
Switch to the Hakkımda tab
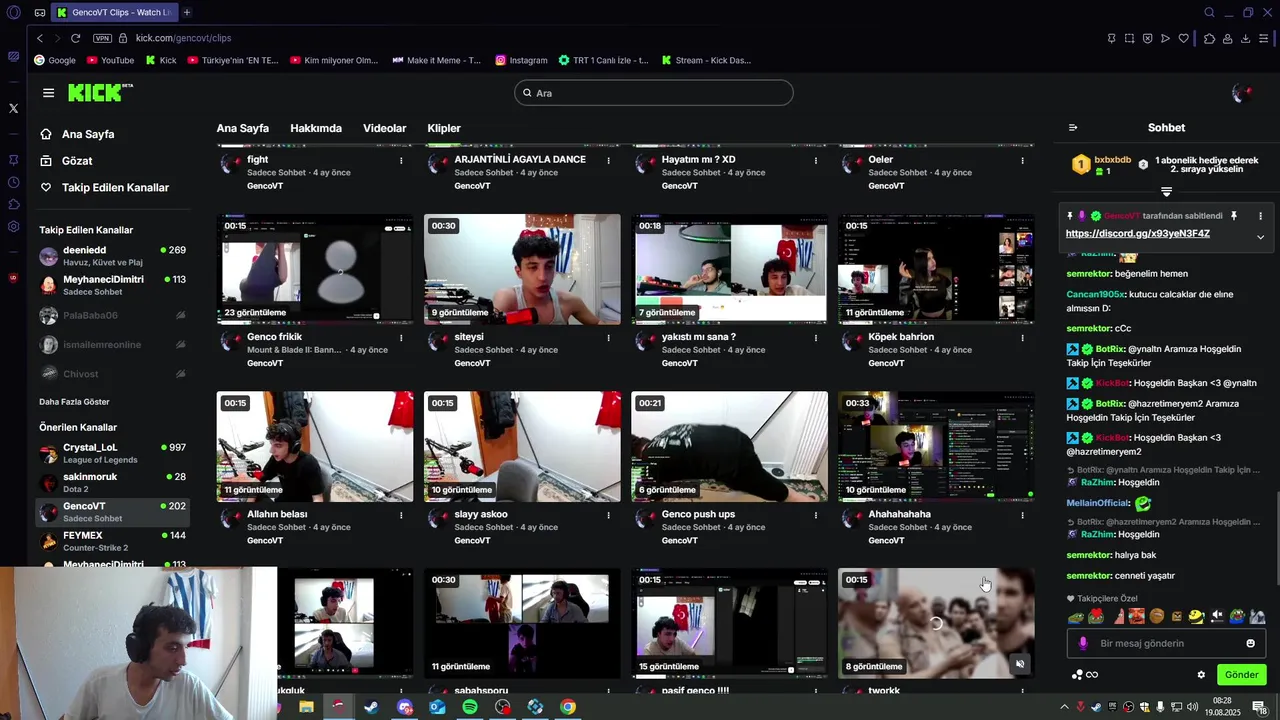point(316,128)
